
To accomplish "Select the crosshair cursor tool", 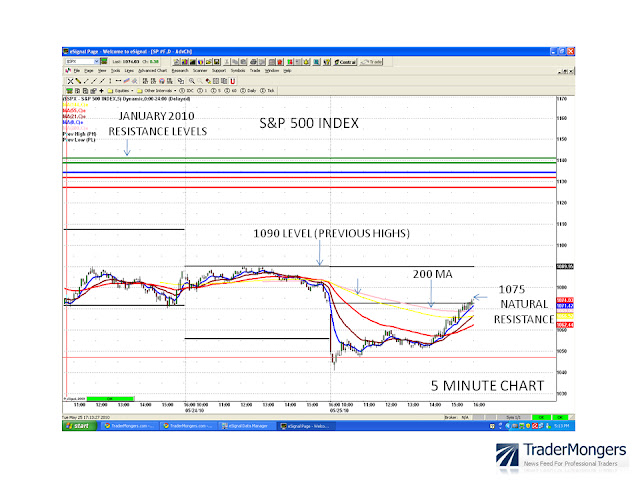I will (70, 81).
